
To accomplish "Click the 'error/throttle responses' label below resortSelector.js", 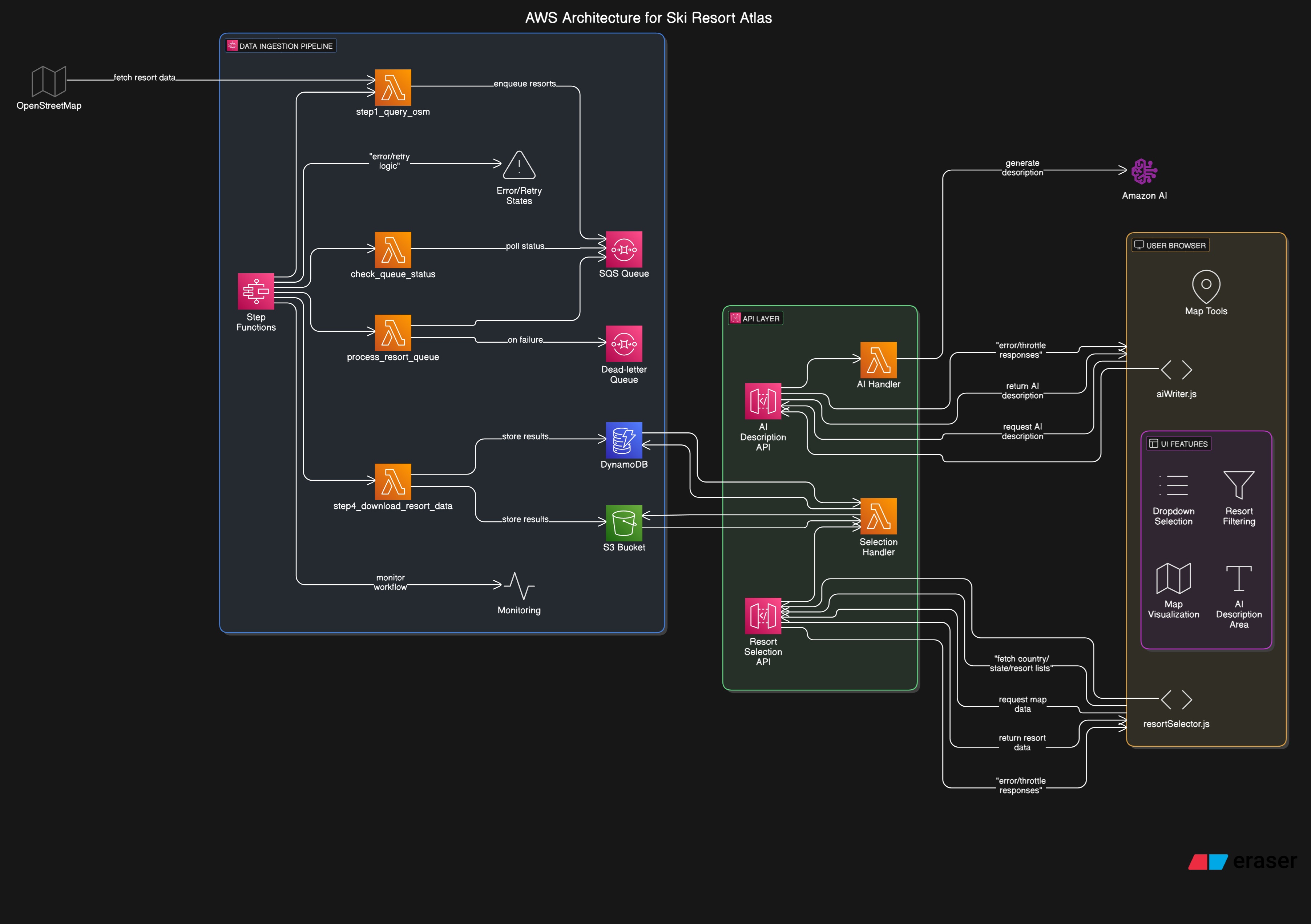I will (x=1020, y=785).
